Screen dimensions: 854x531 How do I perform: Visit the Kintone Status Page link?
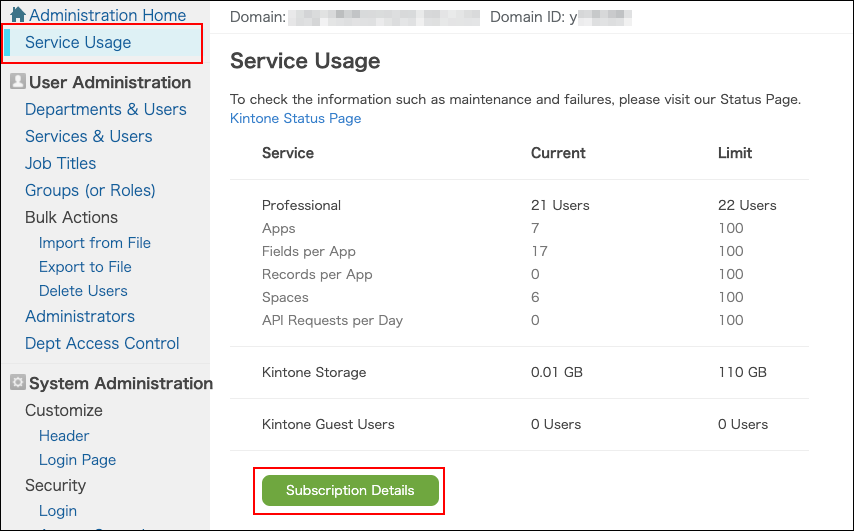click(295, 118)
